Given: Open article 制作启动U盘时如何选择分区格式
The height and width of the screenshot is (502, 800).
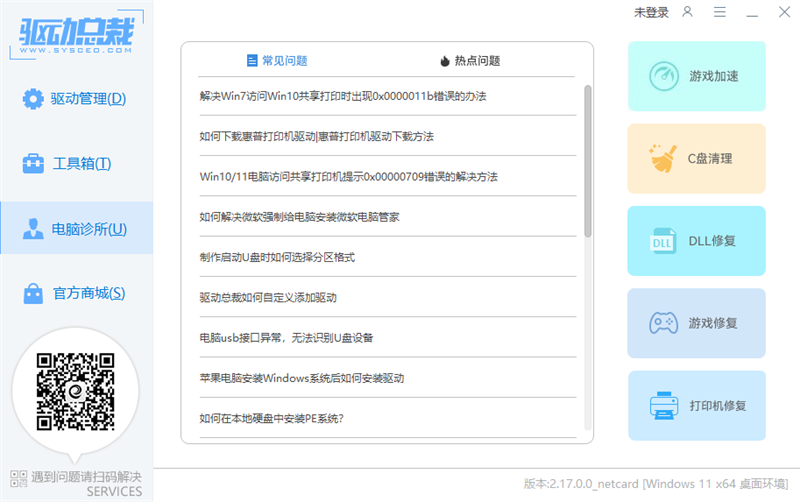Looking at the screenshot, I should (277, 257).
